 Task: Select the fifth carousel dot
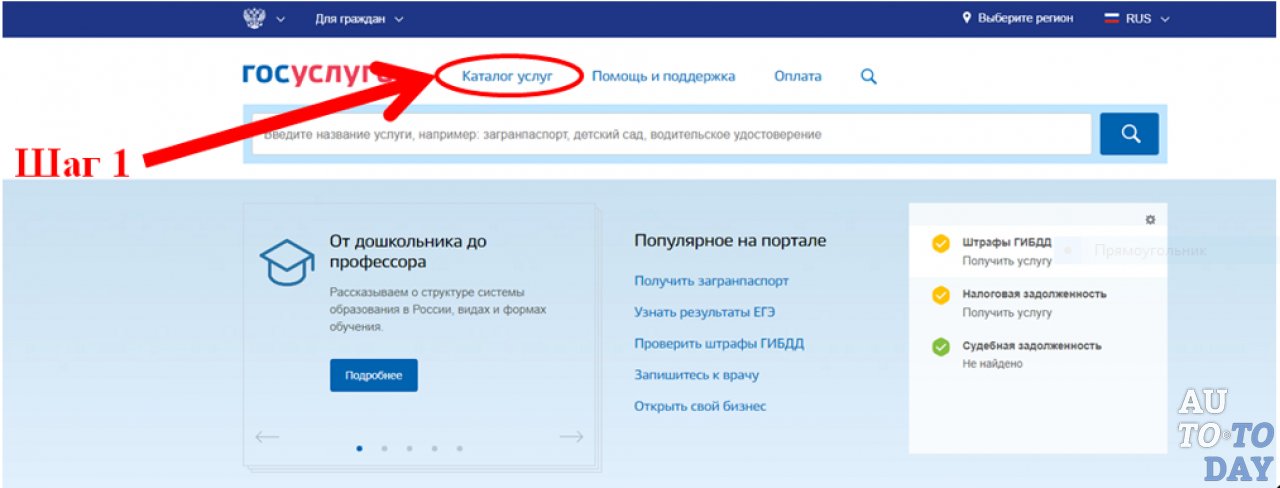460,448
